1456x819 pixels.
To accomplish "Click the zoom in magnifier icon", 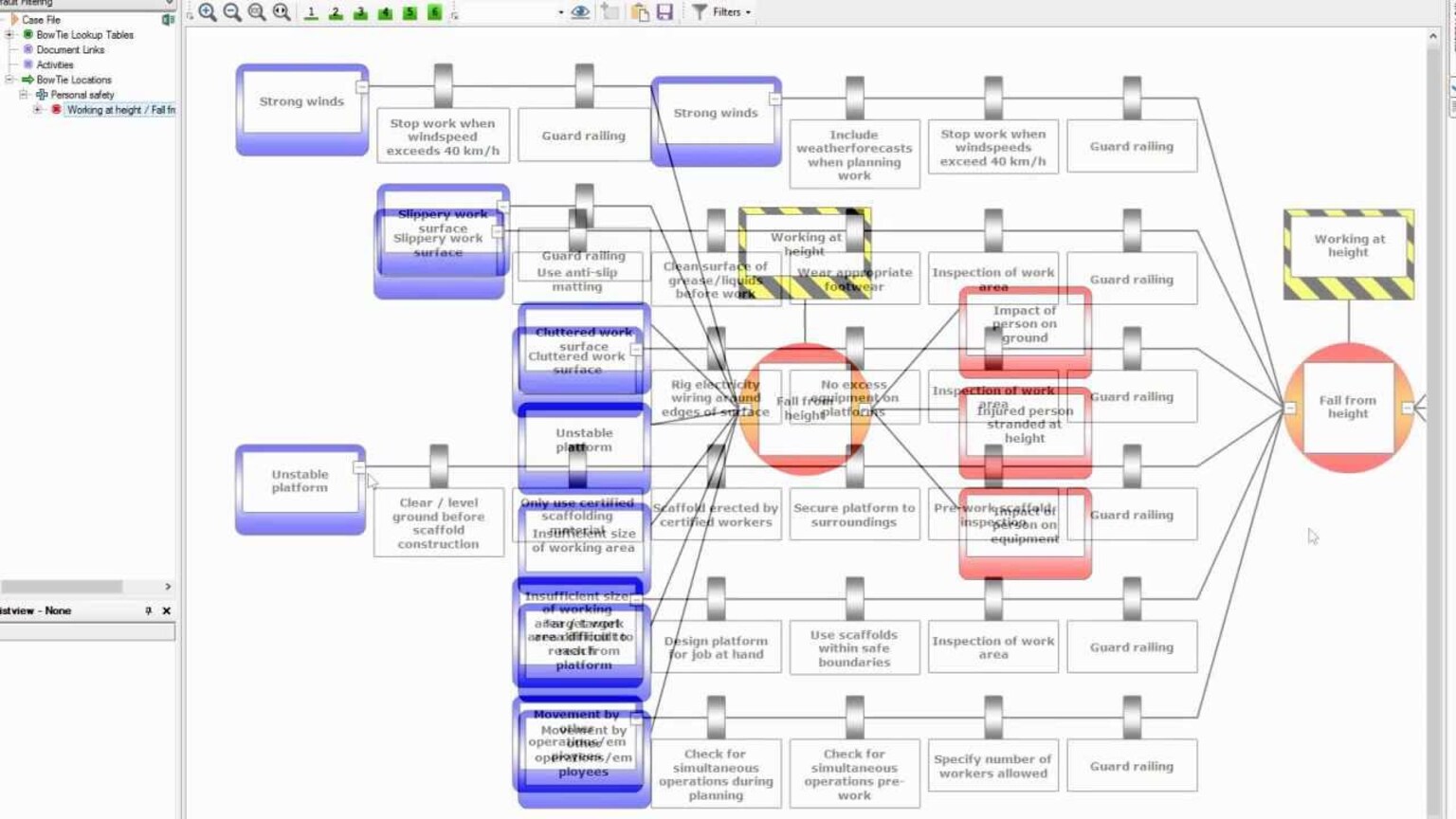I will [x=208, y=12].
